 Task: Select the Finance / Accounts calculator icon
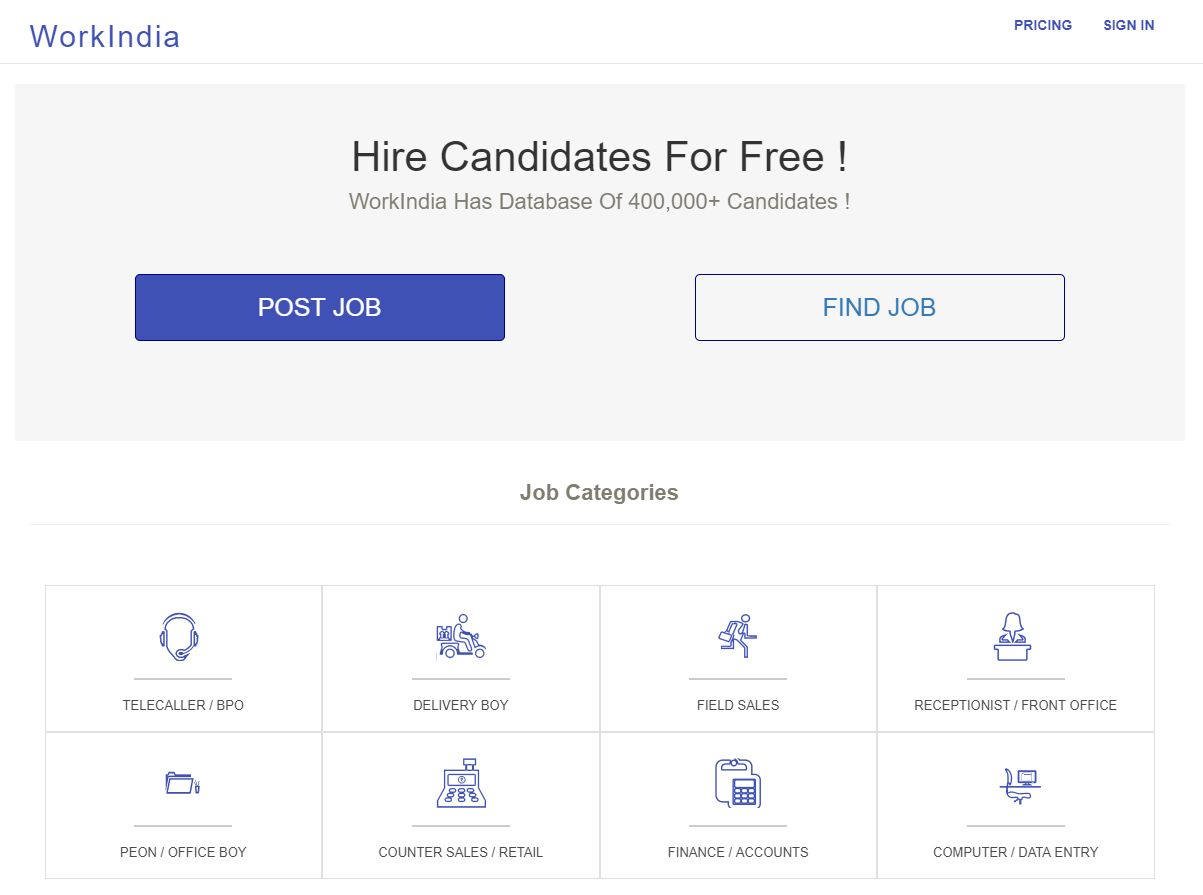(738, 784)
